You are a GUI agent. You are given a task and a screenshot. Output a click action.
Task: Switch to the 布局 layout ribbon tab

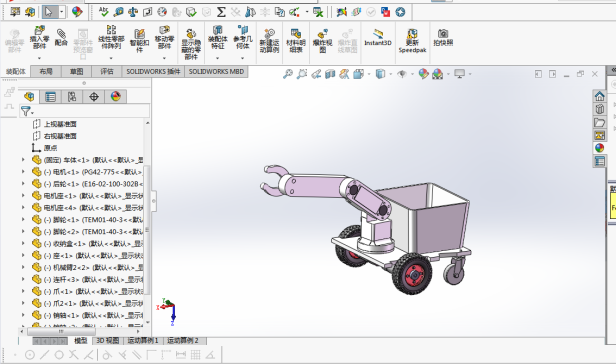pos(46,71)
